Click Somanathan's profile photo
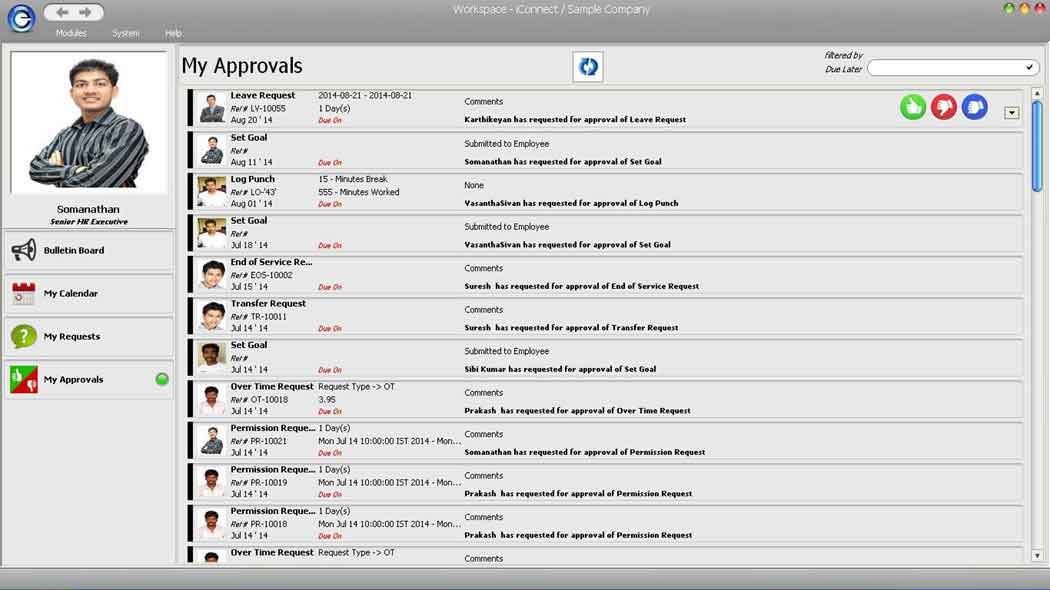Viewport: 1050px width, 590px height. pyautogui.click(x=88, y=122)
